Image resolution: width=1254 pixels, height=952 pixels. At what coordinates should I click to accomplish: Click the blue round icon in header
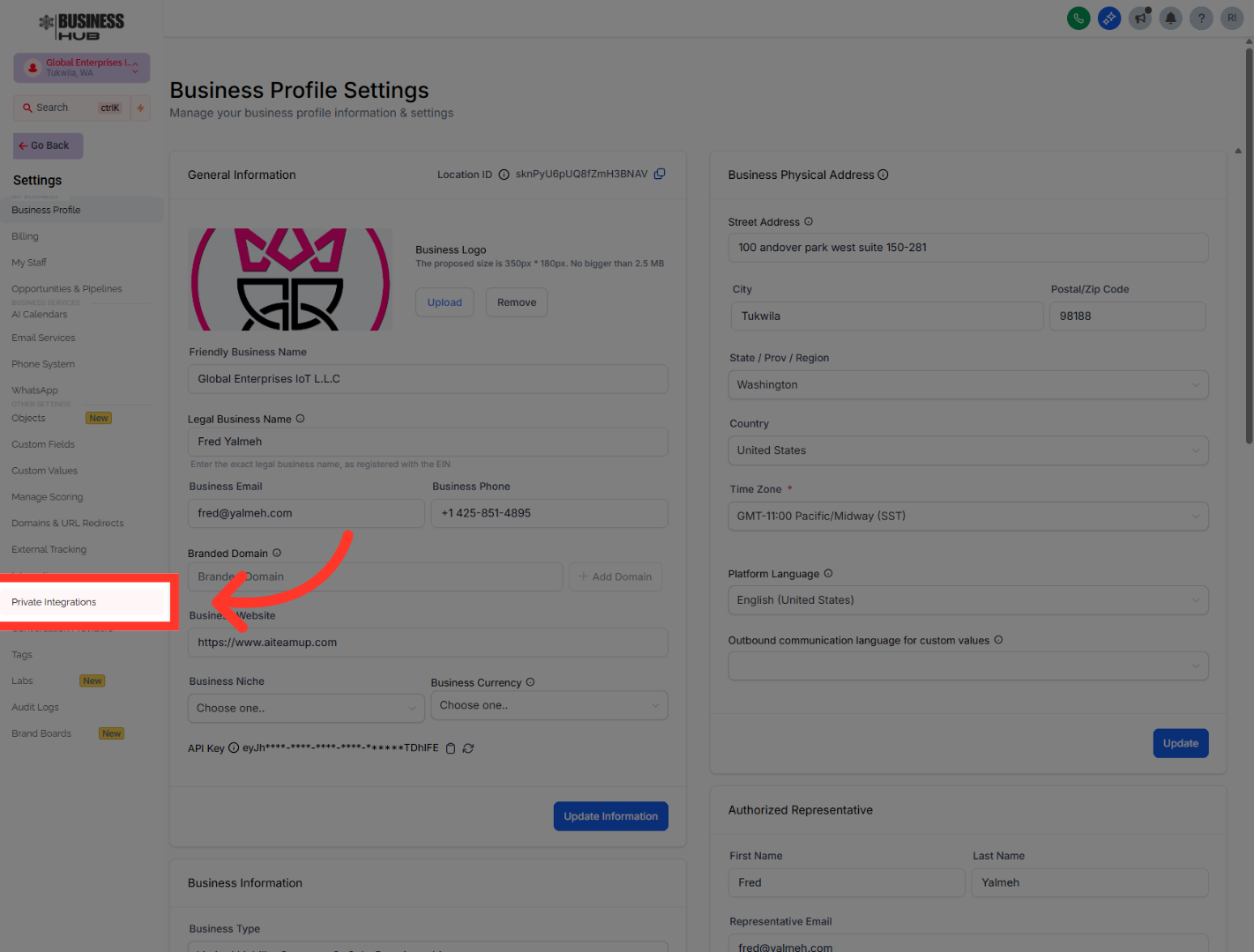(1109, 18)
